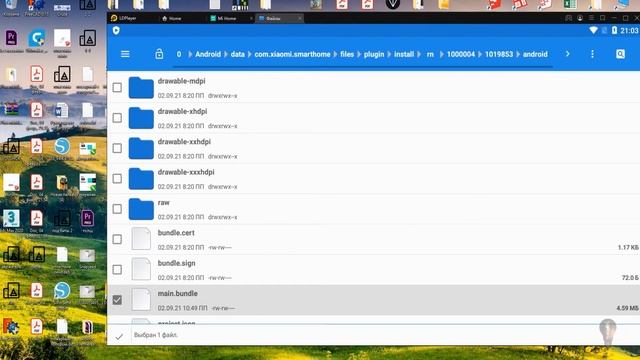The image size is (640, 360).
Task: Click the 4.59 МБ size value
Action: tap(627, 308)
